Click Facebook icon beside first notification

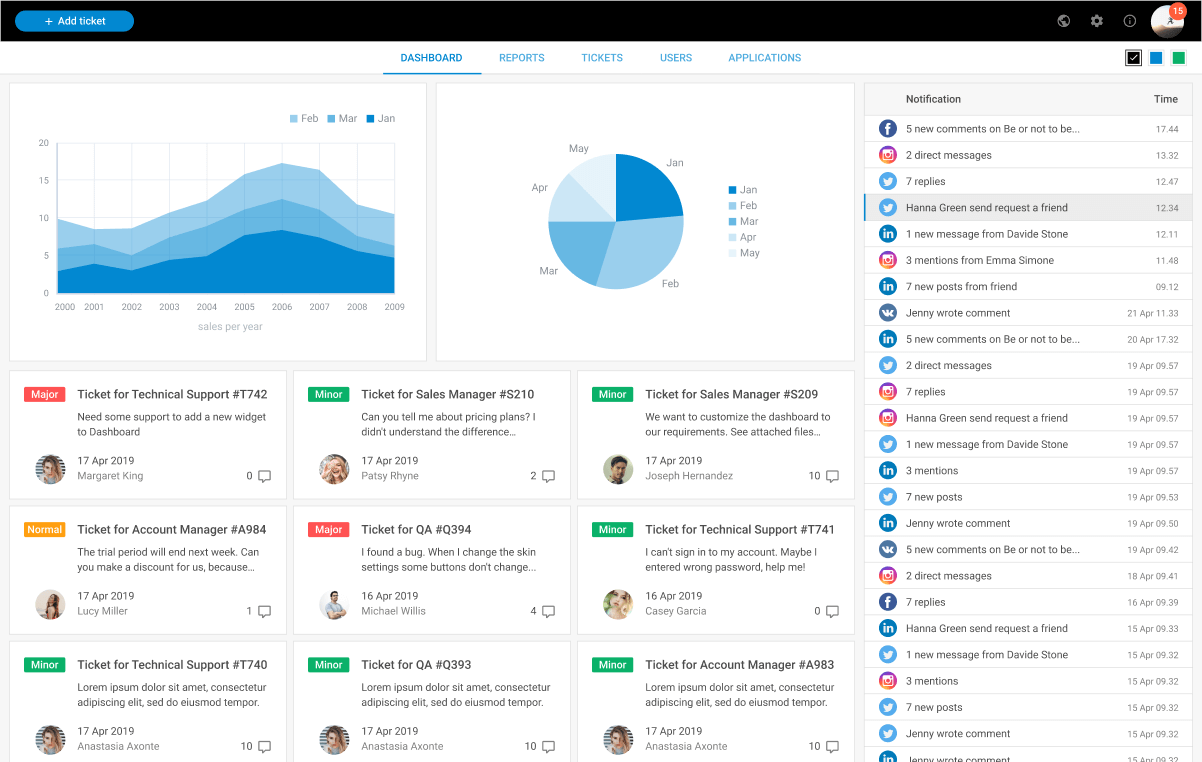[887, 129]
